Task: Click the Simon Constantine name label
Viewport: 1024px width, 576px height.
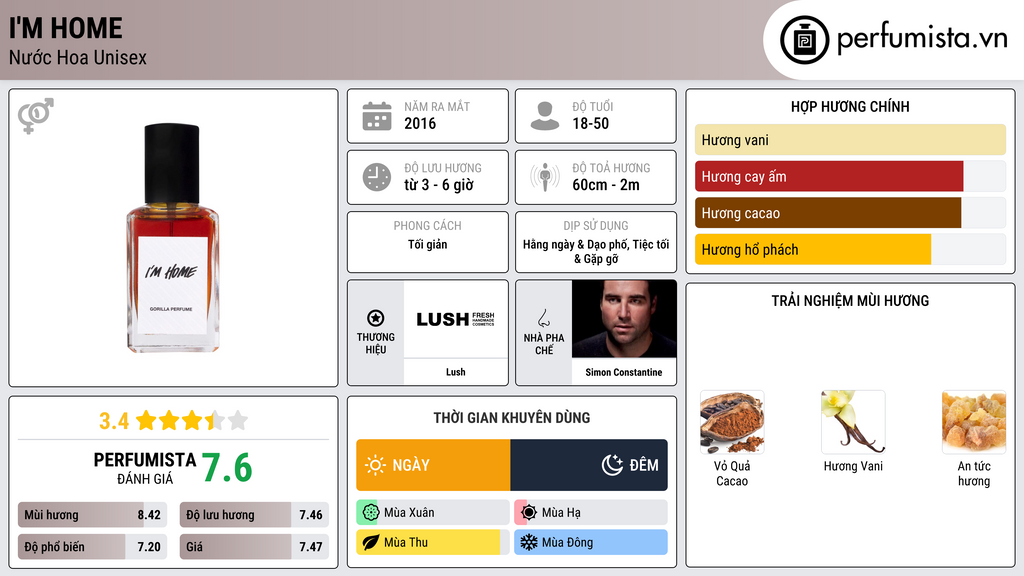Action: pyautogui.click(x=624, y=372)
